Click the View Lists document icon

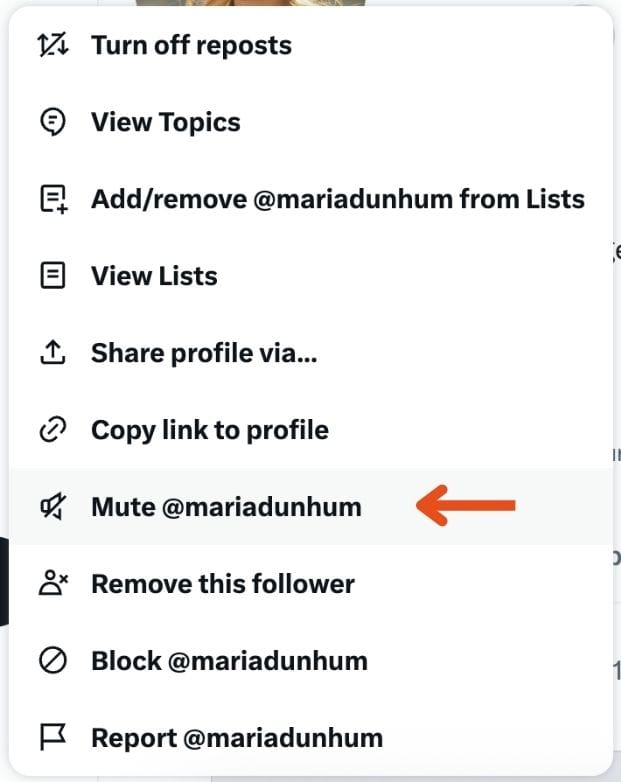point(52,275)
